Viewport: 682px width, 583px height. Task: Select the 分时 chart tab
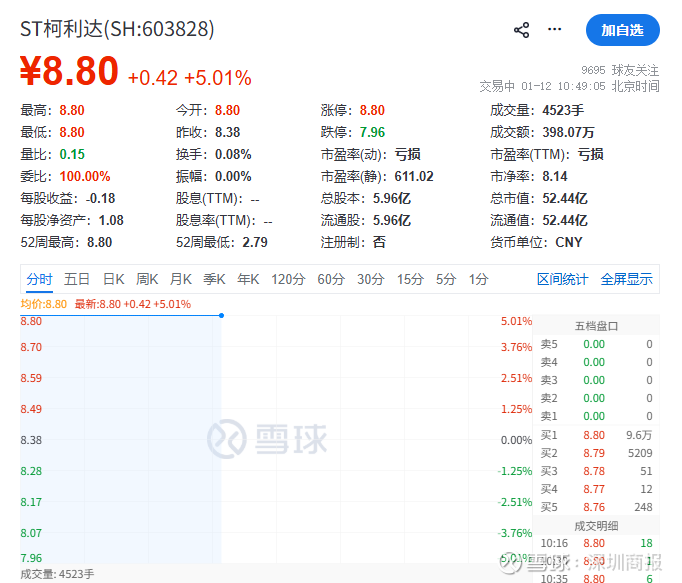(39, 279)
